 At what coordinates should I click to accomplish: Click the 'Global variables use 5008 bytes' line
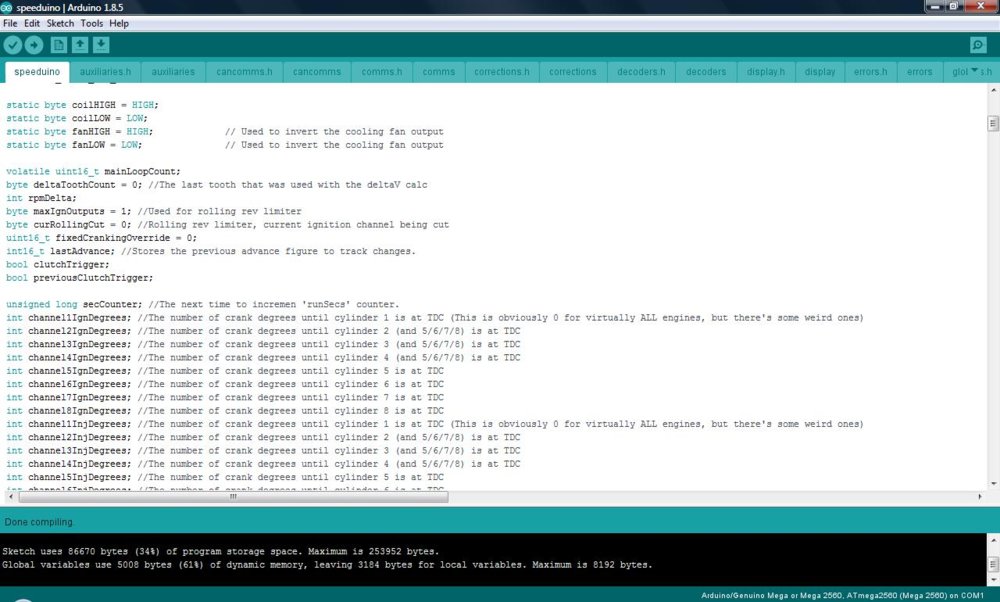[x=327, y=564]
